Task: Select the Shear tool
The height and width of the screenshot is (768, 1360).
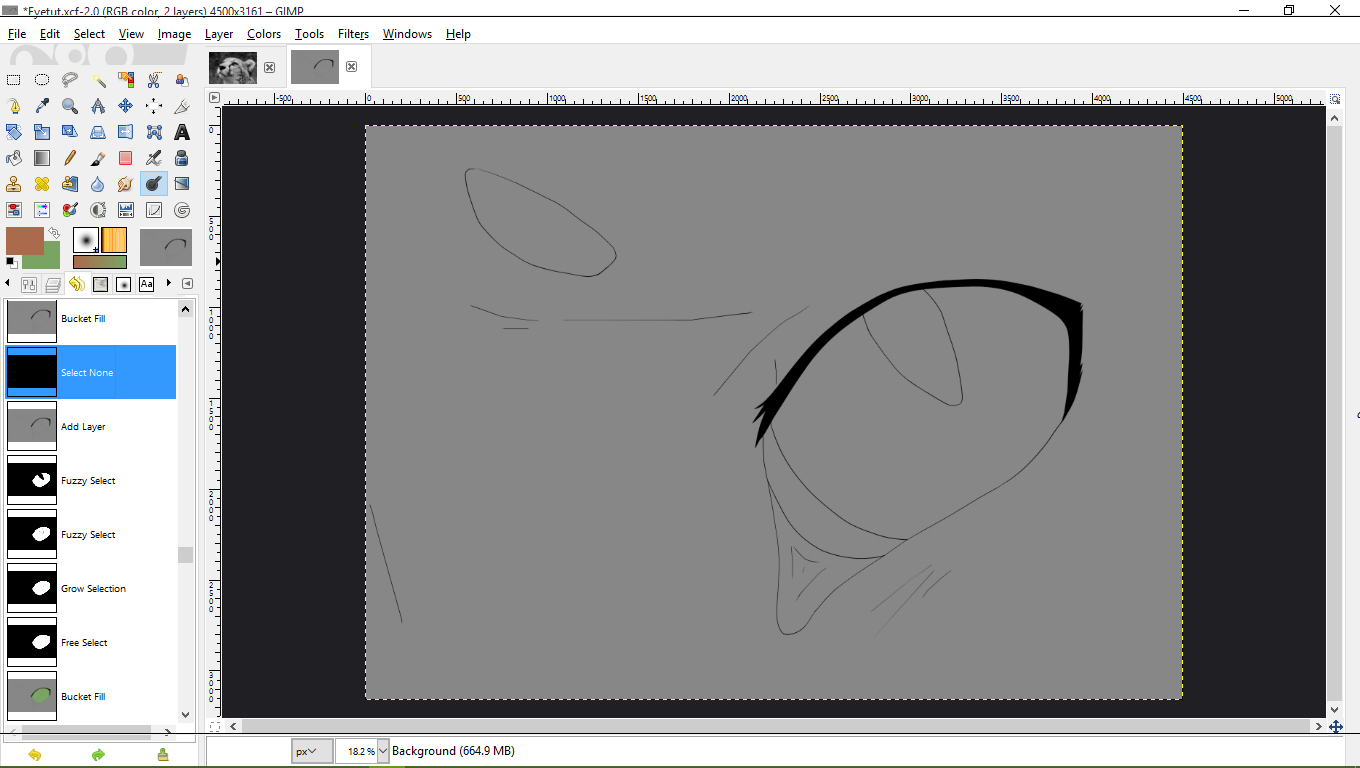Action: coord(70,132)
